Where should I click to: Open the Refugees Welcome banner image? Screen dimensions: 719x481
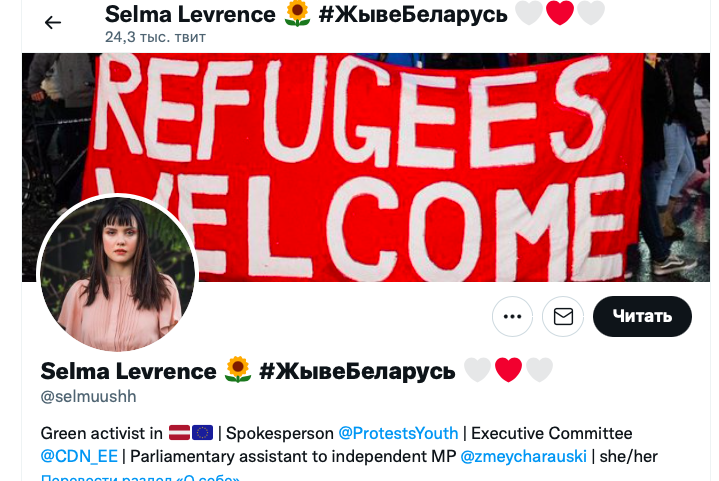(x=366, y=167)
